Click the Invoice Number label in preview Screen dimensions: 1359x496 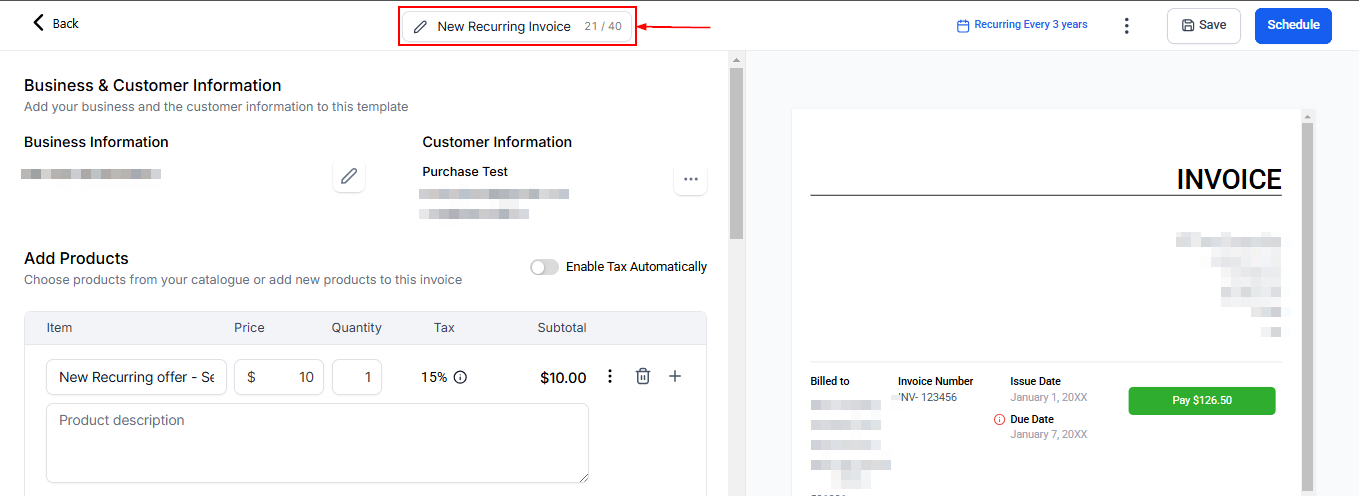click(935, 381)
